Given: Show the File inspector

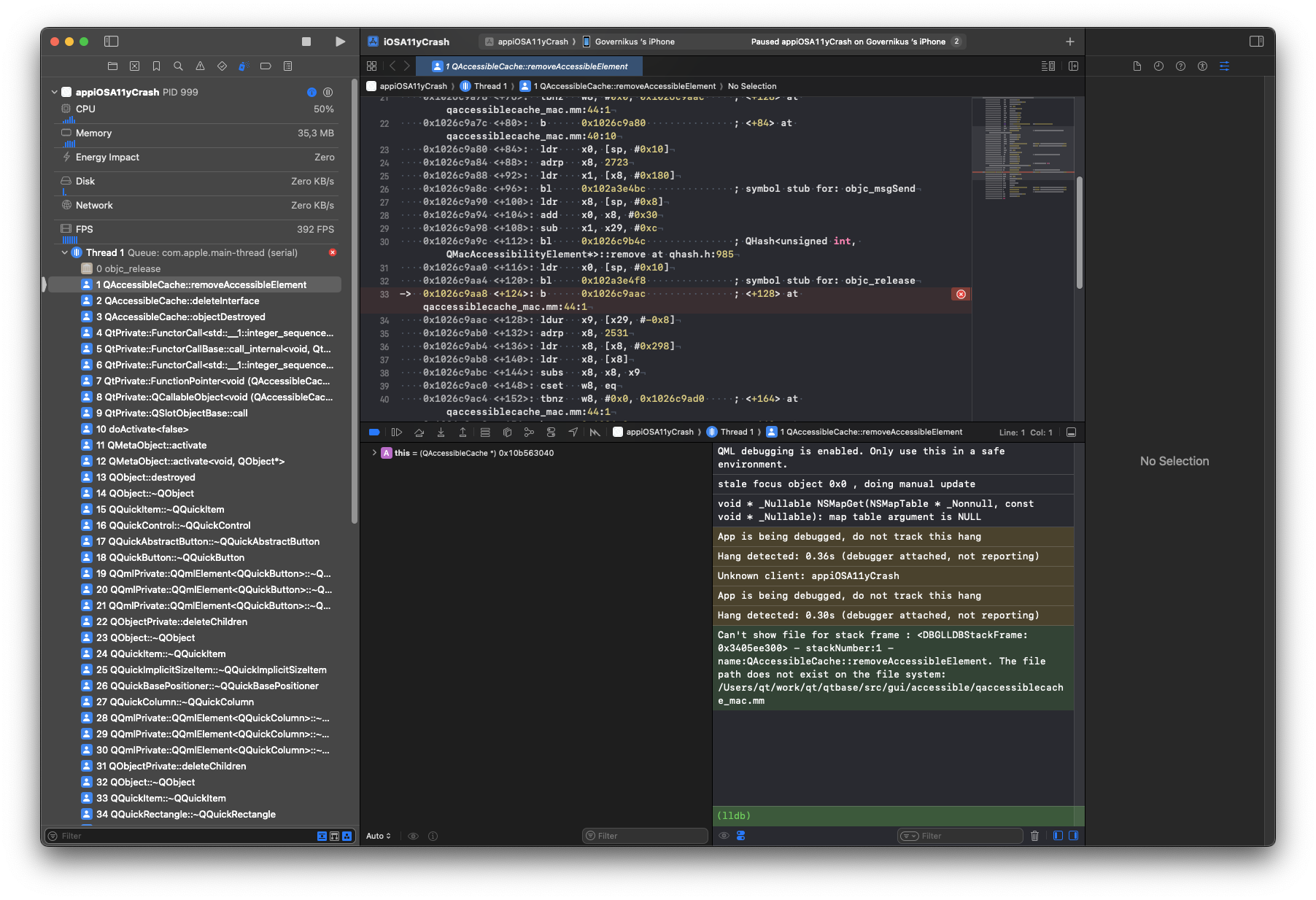Looking at the screenshot, I should (1137, 66).
